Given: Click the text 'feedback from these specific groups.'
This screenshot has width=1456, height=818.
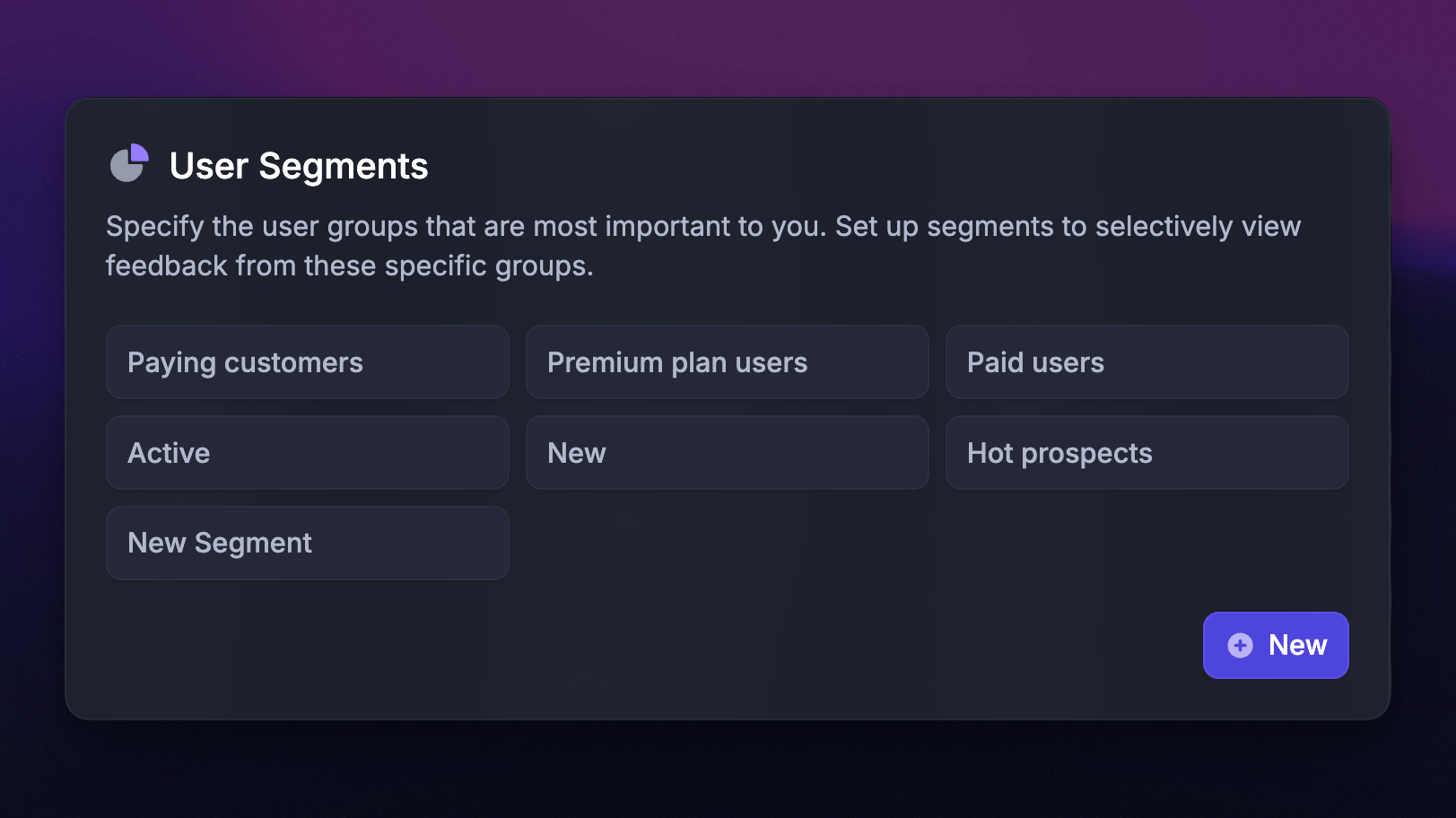Looking at the screenshot, I should pyautogui.click(x=349, y=266).
